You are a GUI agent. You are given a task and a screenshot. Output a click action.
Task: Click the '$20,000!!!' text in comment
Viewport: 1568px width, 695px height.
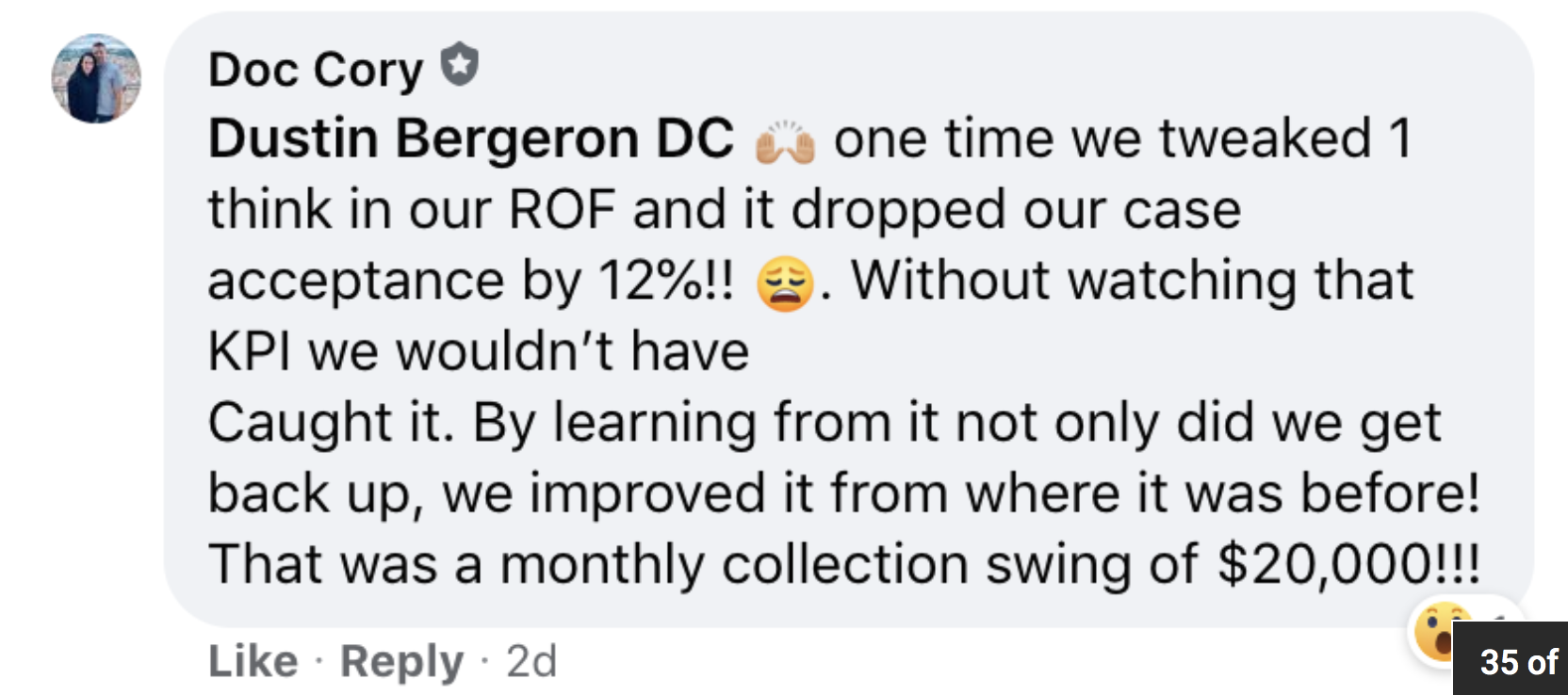click(1348, 565)
